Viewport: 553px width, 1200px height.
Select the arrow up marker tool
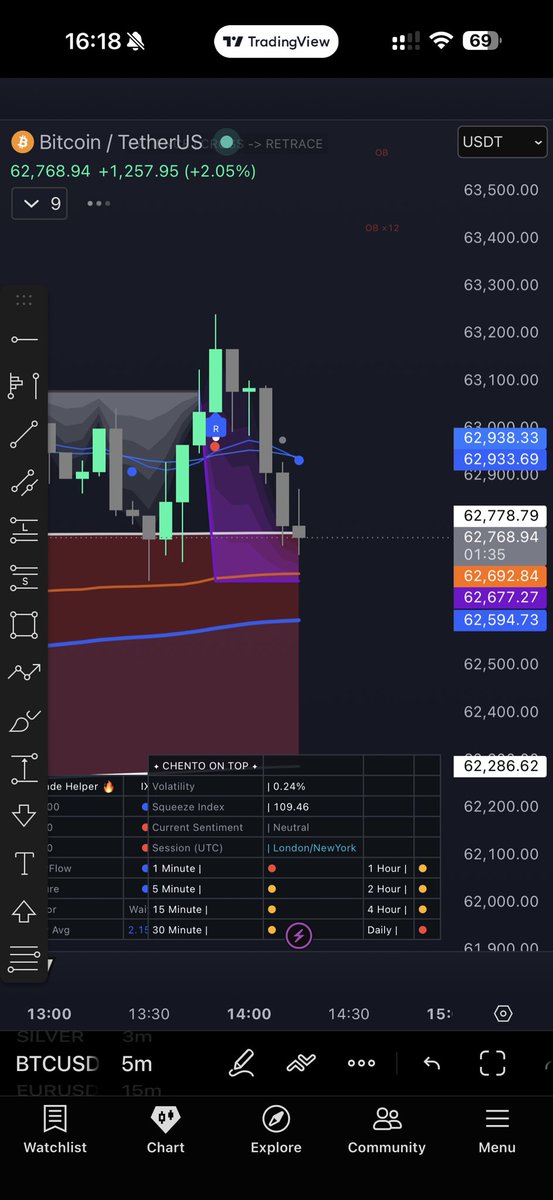[24, 911]
